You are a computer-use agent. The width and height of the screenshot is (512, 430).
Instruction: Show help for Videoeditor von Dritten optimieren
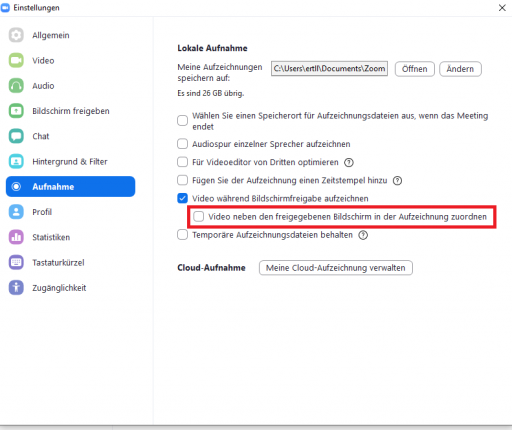click(349, 162)
